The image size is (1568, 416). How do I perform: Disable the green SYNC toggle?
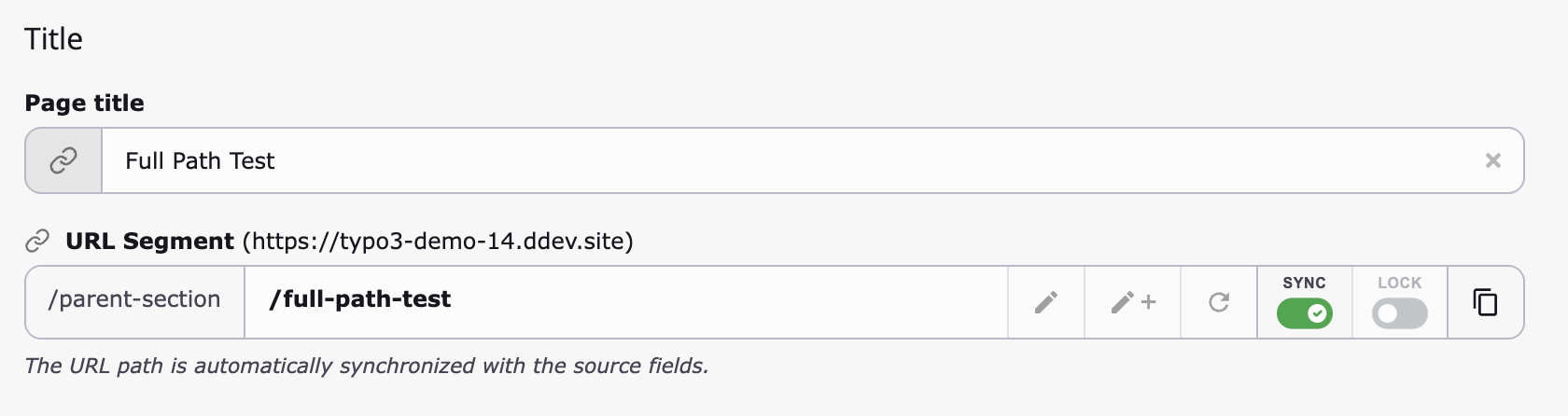tap(1304, 313)
